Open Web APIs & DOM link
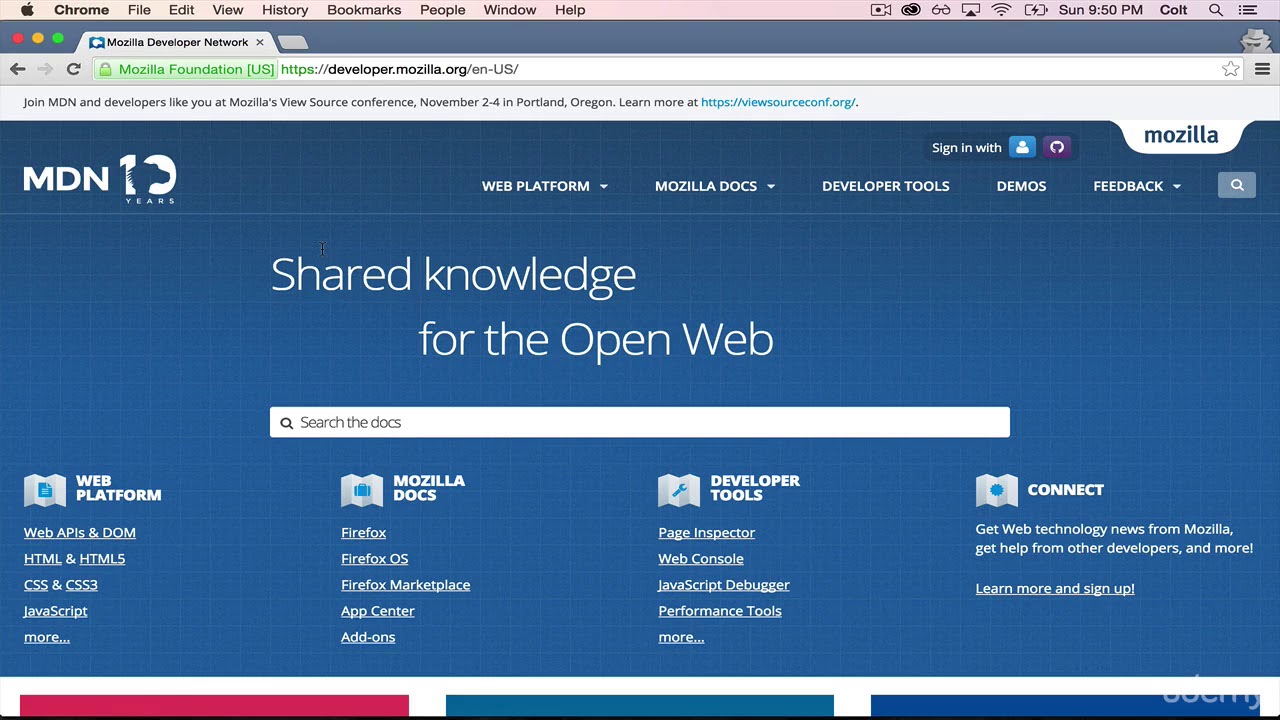This screenshot has height=720, width=1280. 80,533
